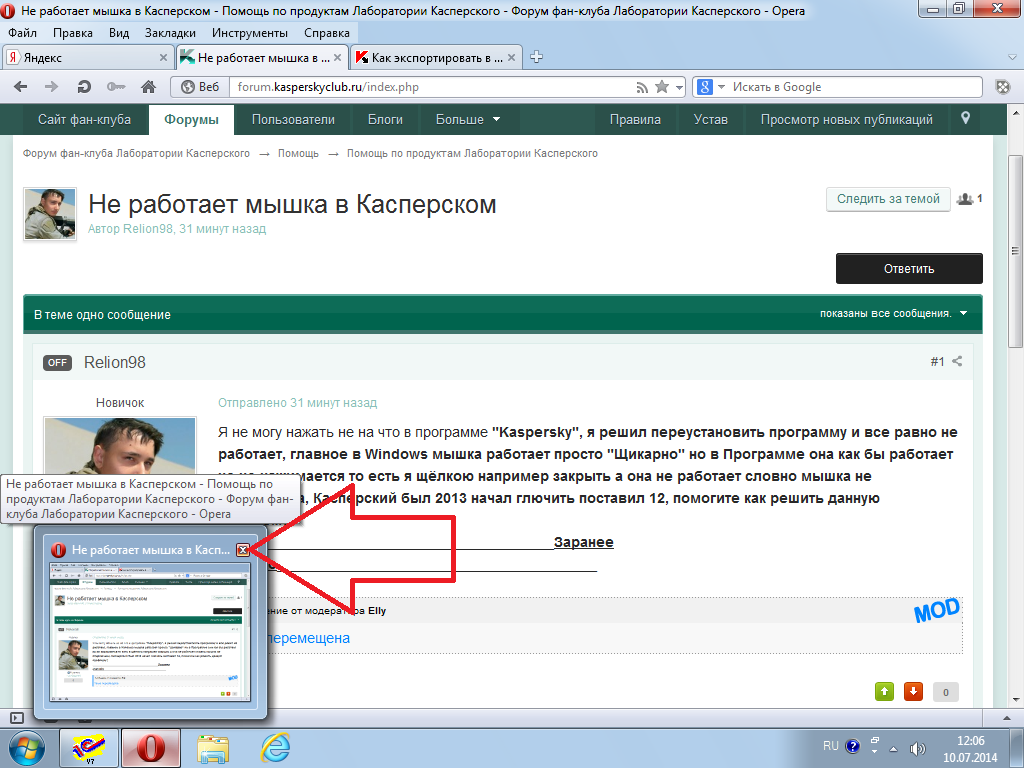Click inside the address bar URL field
Screen dimensions: 1024x768
coord(430,87)
